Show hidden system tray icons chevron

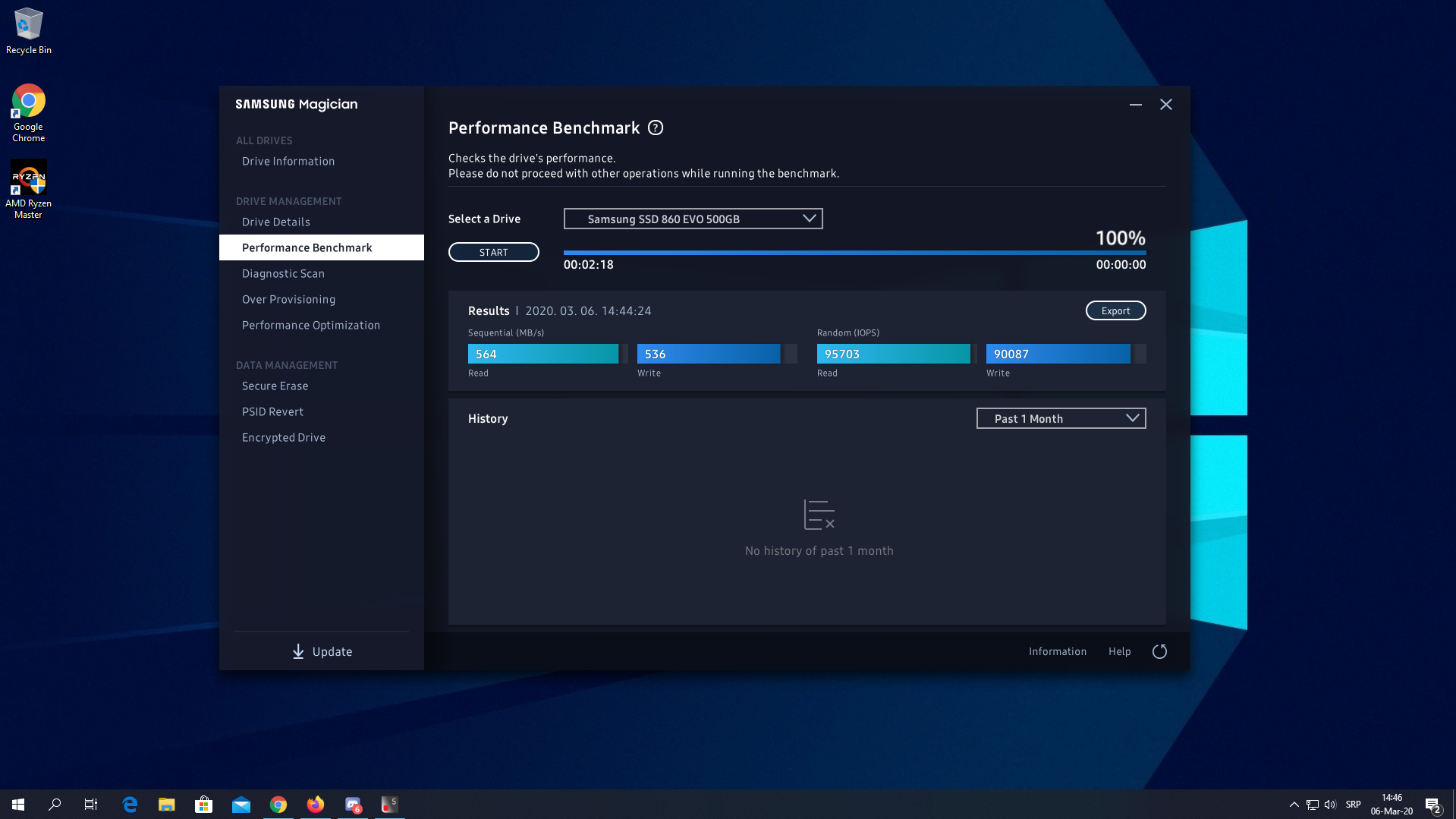pyautogui.click(x=1294, y=805)
